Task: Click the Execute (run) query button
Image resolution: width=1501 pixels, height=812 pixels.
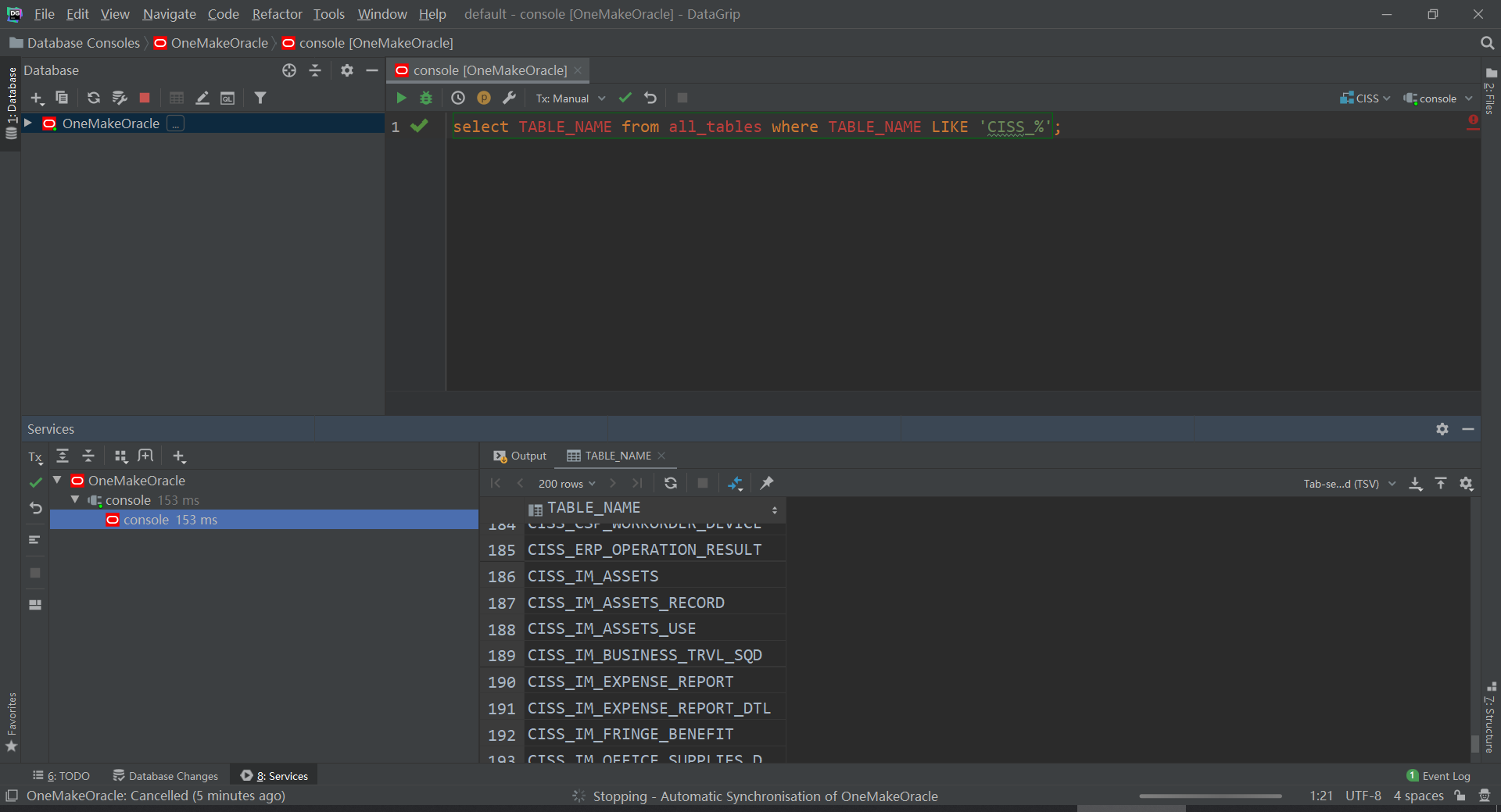Action: [401, 98]
